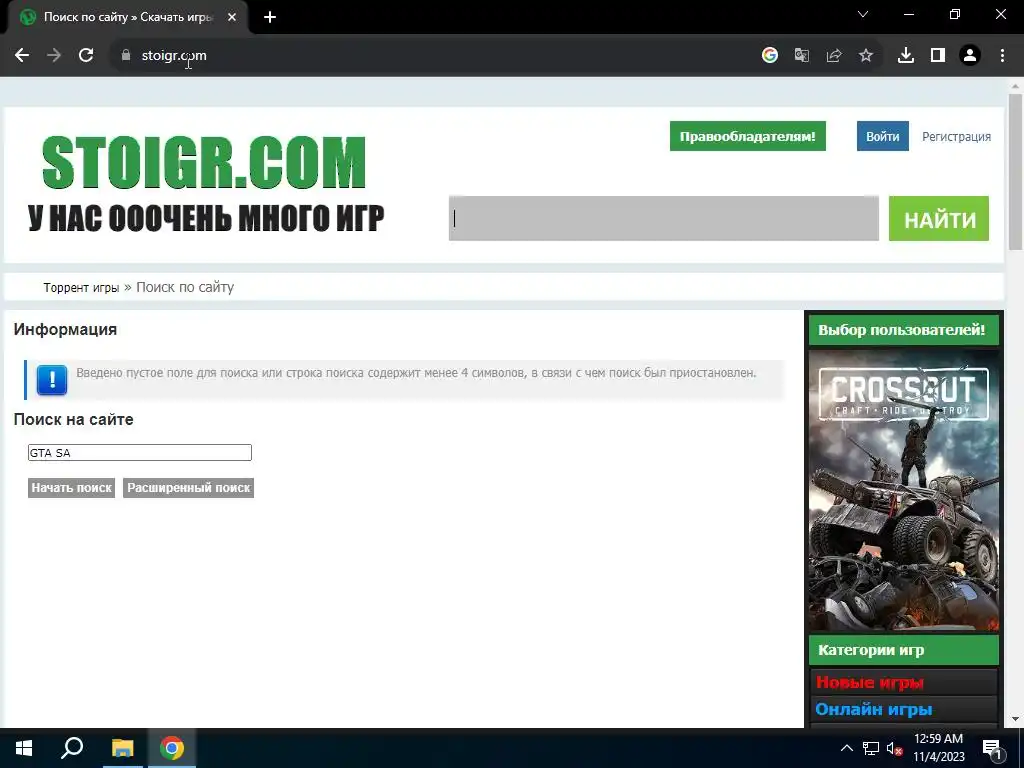Screen dimensions: 1024x768
Task: Expand the tab search dropdown
Action: tap(863, 14)
